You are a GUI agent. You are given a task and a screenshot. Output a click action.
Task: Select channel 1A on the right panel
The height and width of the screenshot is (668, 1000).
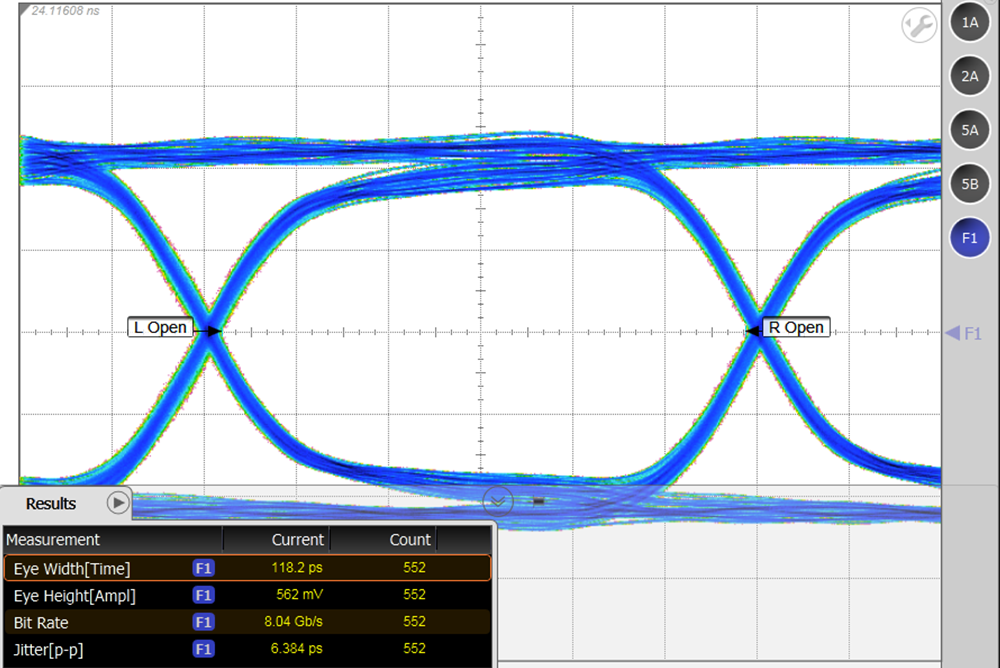coord(969,22)
